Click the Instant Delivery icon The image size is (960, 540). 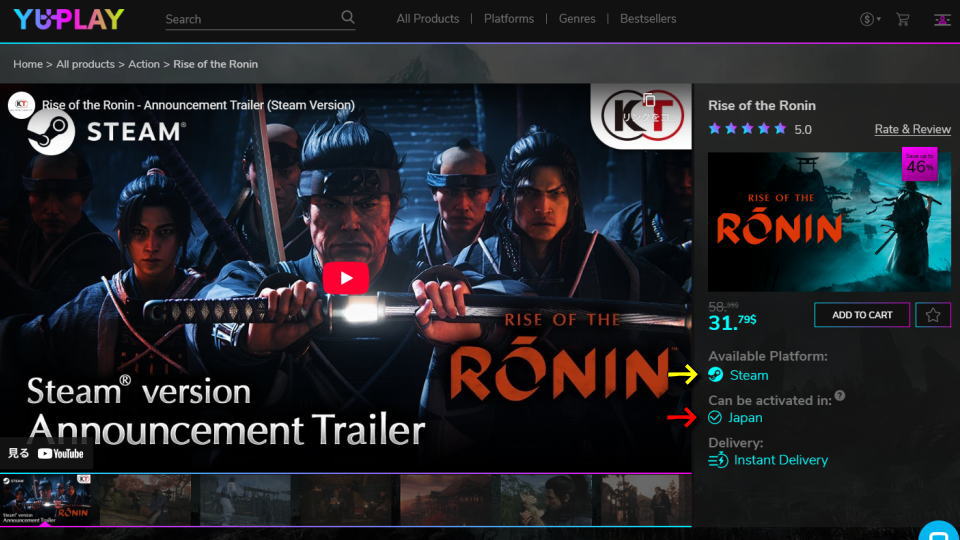[x=718, y=460]
